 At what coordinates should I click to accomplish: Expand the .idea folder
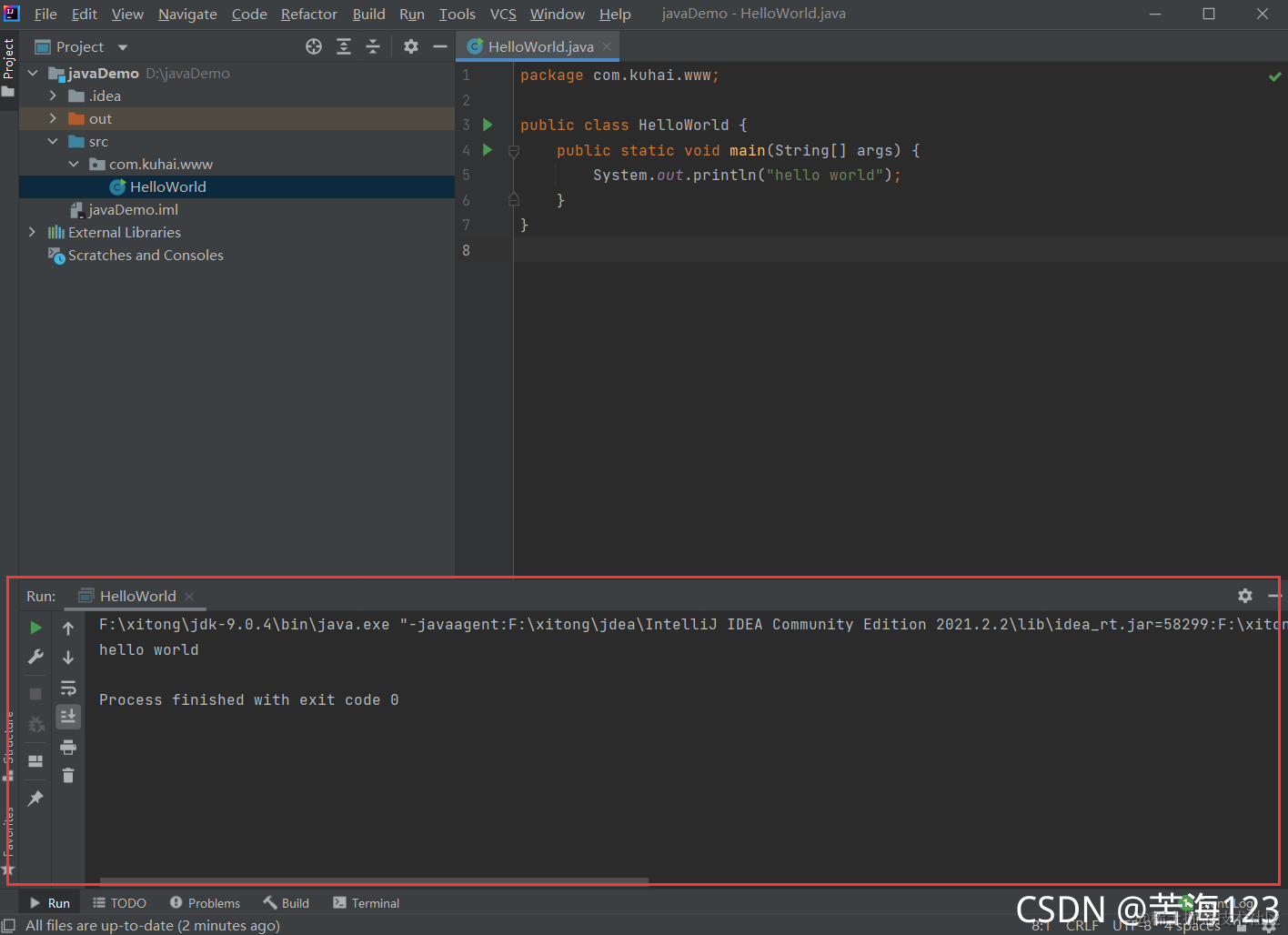coord(53,96)
